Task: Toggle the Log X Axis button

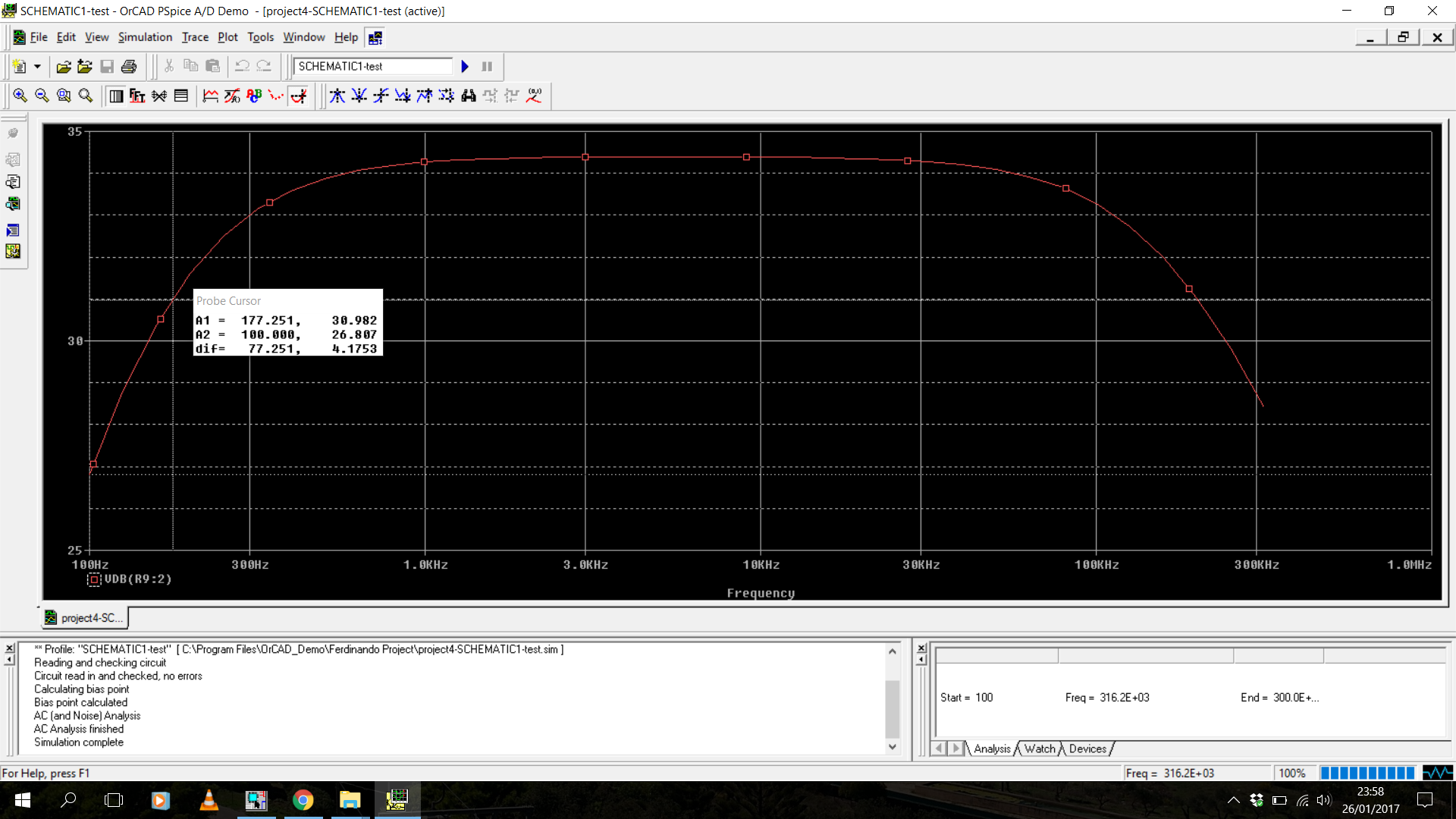Action: coord(116,96)
